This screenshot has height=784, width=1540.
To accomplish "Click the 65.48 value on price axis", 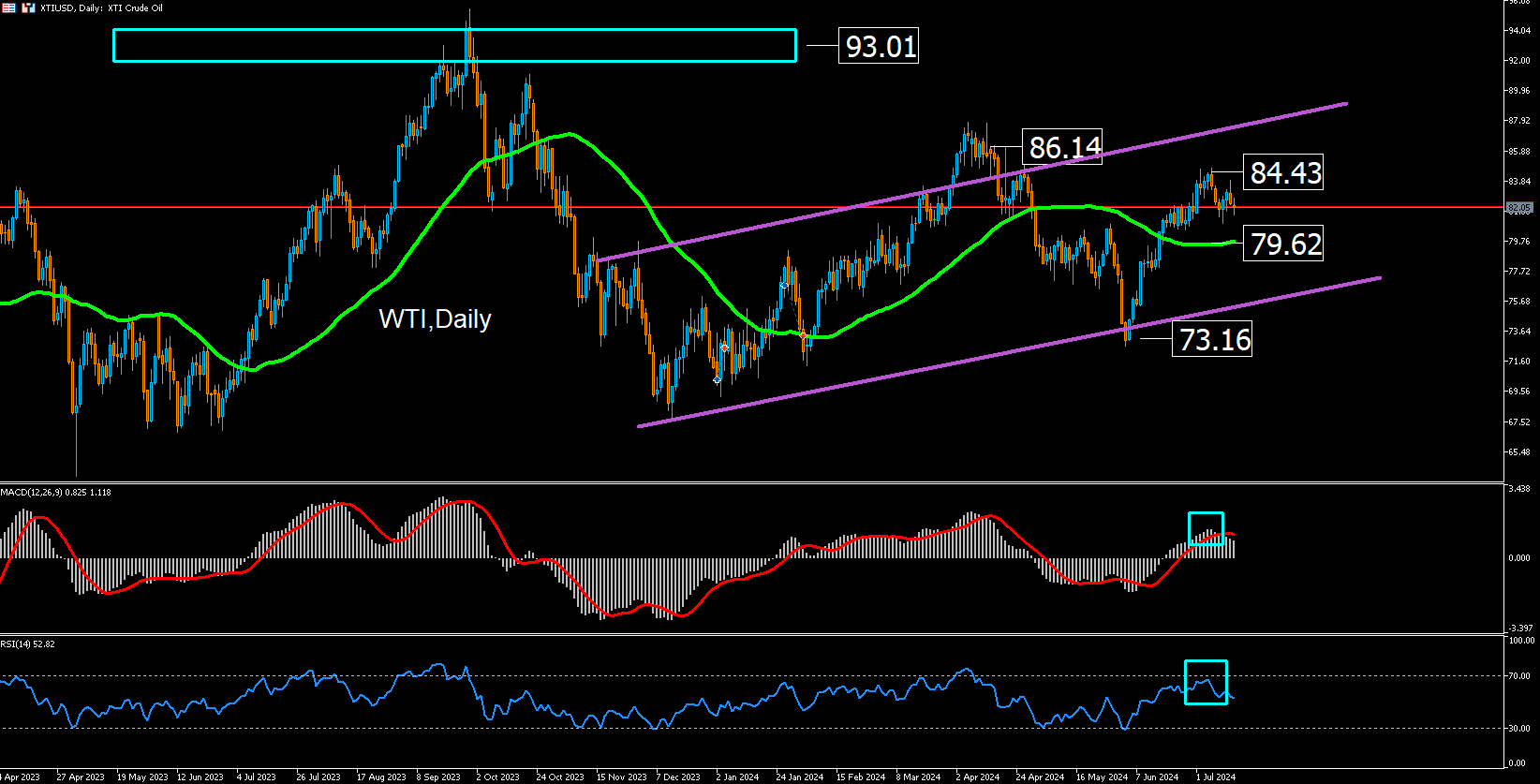I will click(x=1518, y=452).
